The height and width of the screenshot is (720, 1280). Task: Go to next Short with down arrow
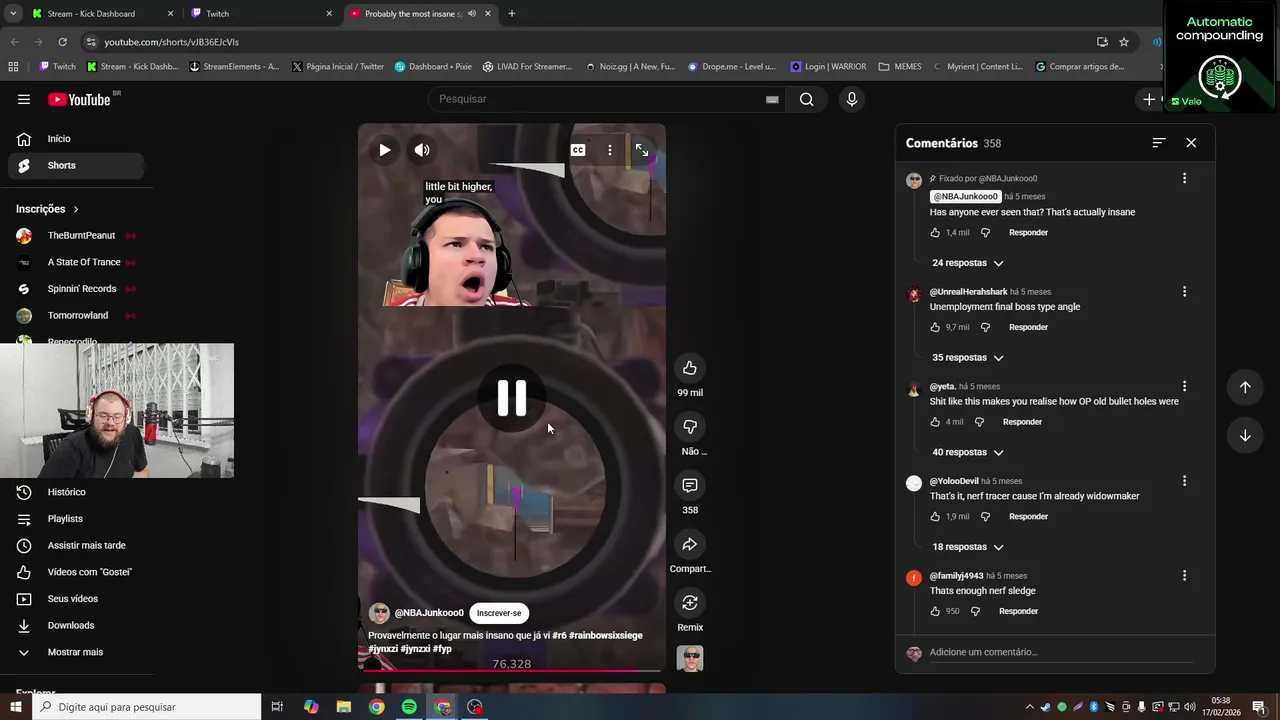coord(1245,435)
